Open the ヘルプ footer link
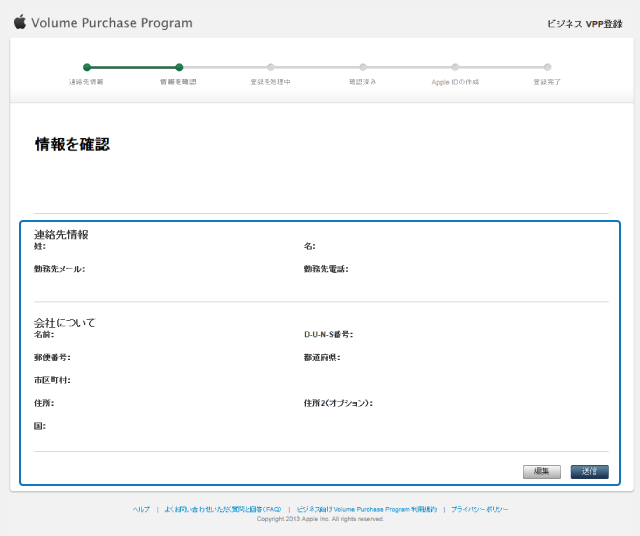The image size is (640, 536). (141, 509)
